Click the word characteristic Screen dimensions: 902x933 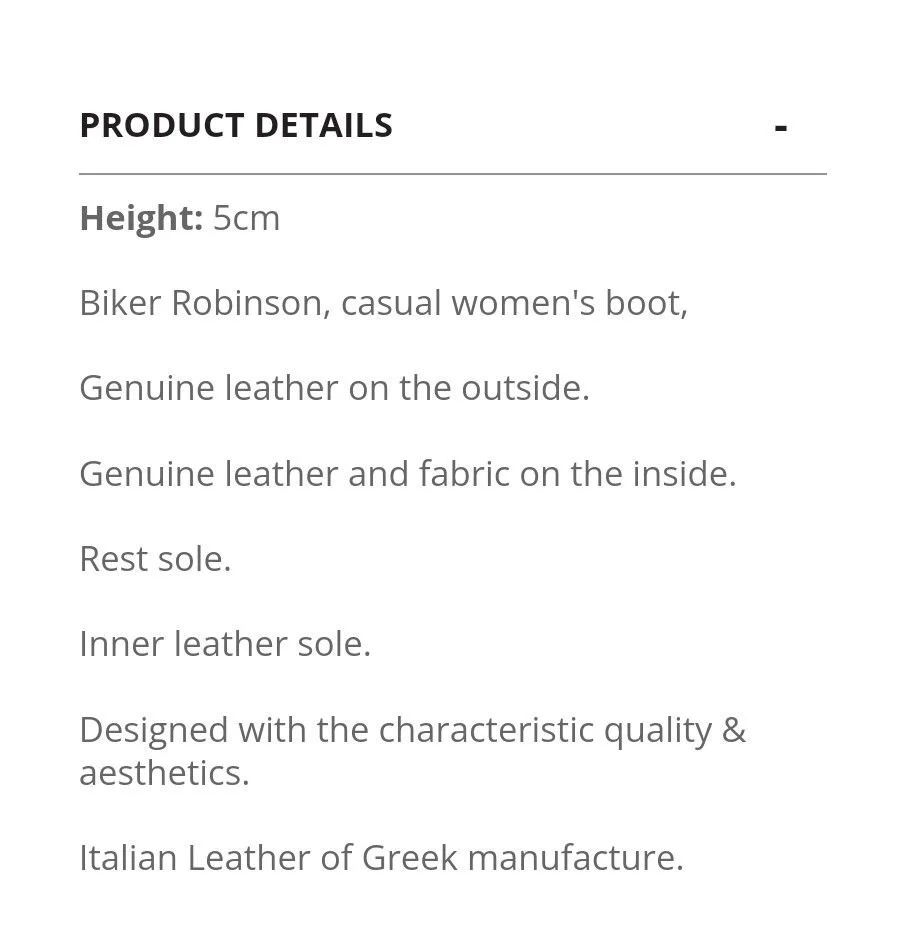pos(486,730)
